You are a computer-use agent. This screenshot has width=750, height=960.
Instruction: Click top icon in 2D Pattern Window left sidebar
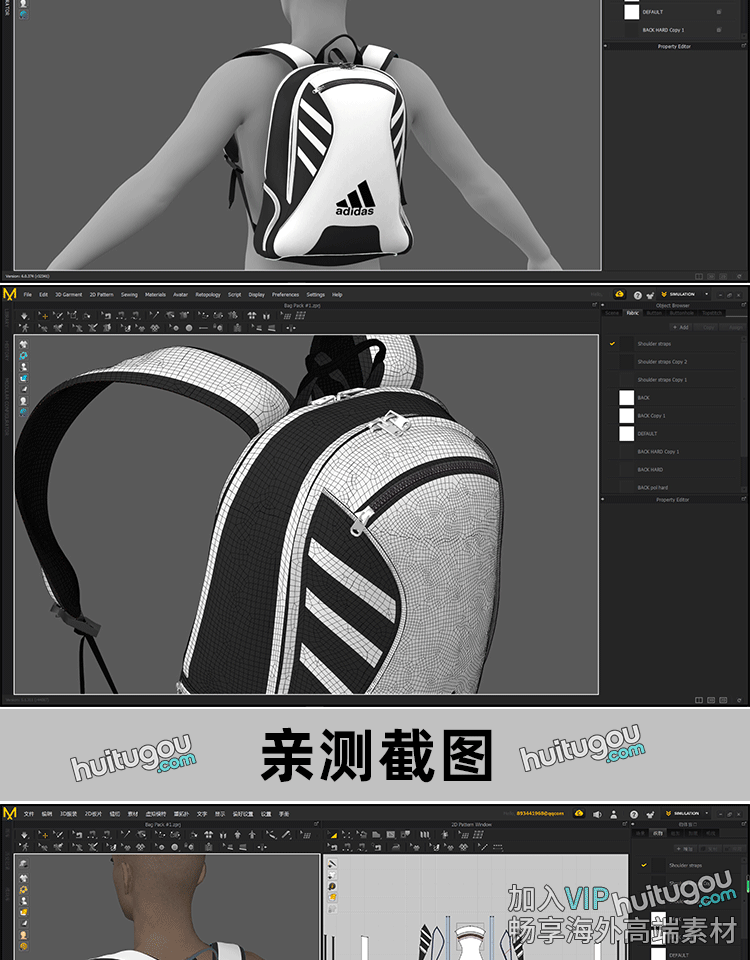pyautogui.click(x=332, y=864)
